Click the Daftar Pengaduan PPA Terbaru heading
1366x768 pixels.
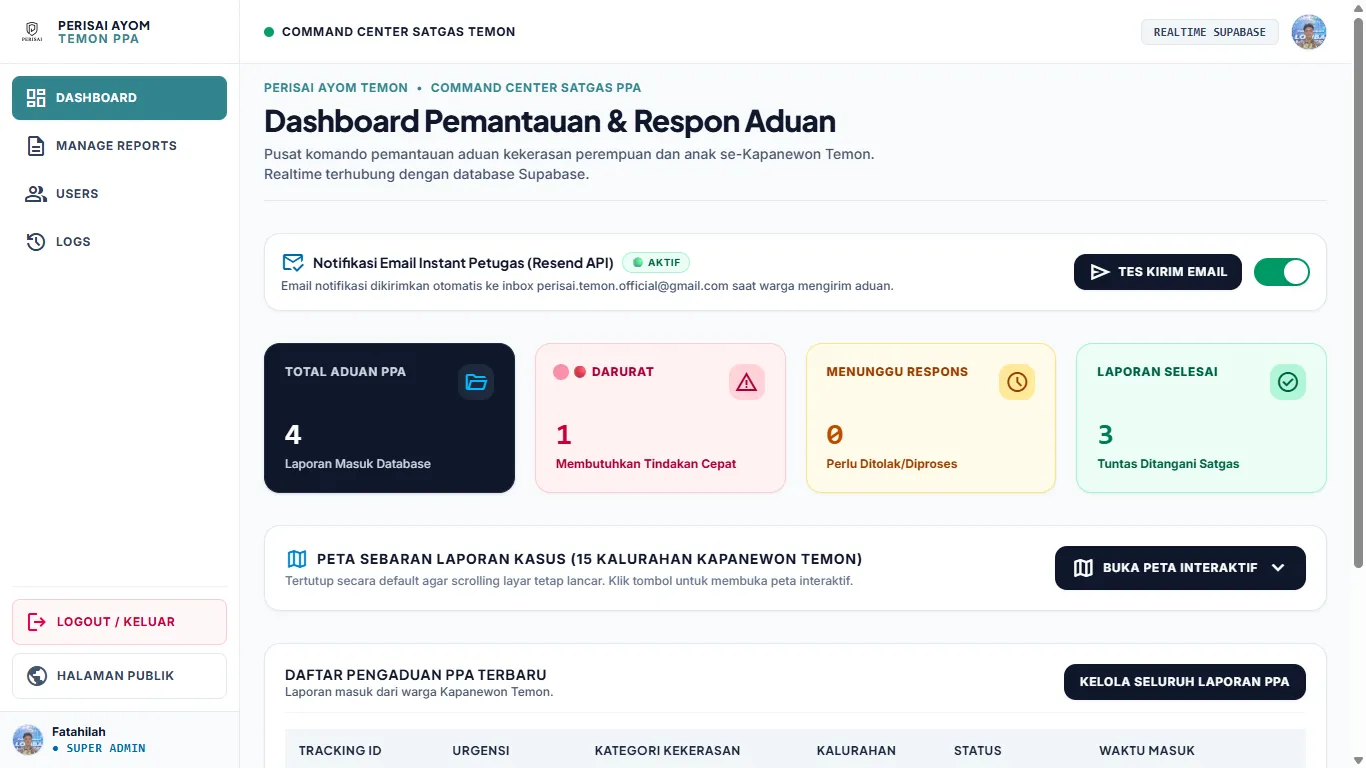point(416,675)
